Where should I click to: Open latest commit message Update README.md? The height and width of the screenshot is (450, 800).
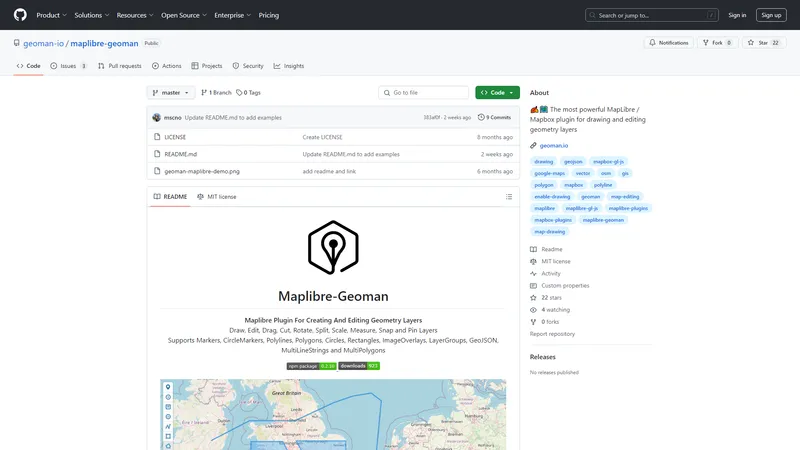233,118
